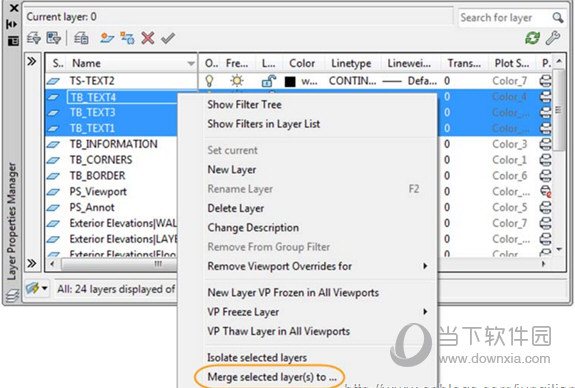The width and height of the screenshot is (575, 388).
Task: Click the vertical scrollbar thumb of layer list
Action: coord(559,110)
